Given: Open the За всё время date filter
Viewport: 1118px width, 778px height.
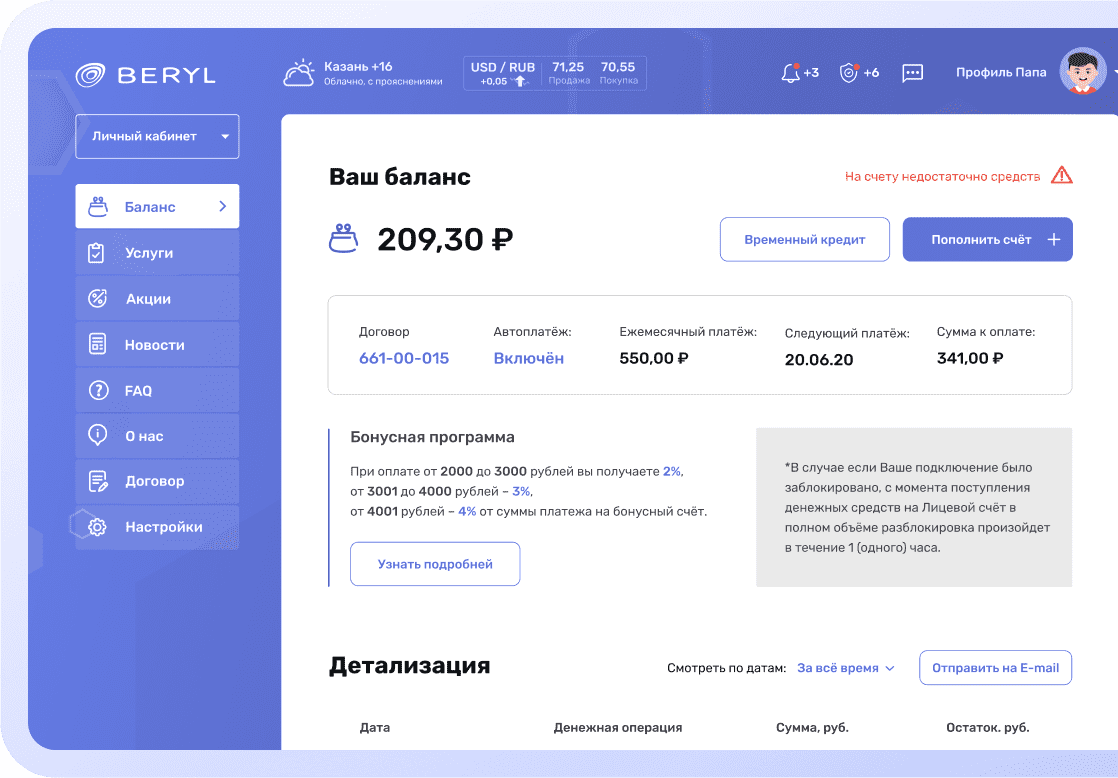Looking at the screenshot, I should (845, 668).
